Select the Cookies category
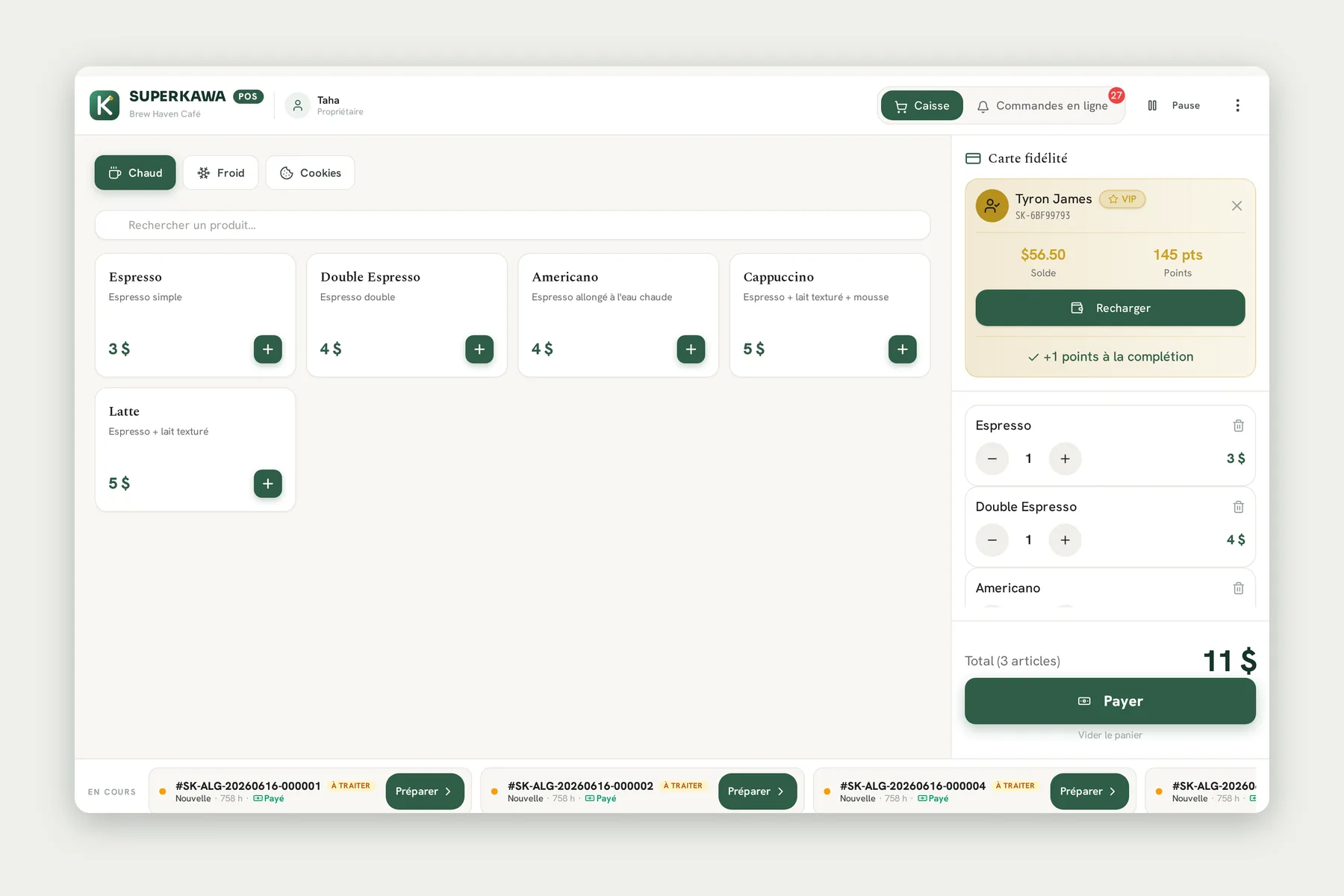The height and width of the screenshot is (896, 1344). (x=310, y=172)
